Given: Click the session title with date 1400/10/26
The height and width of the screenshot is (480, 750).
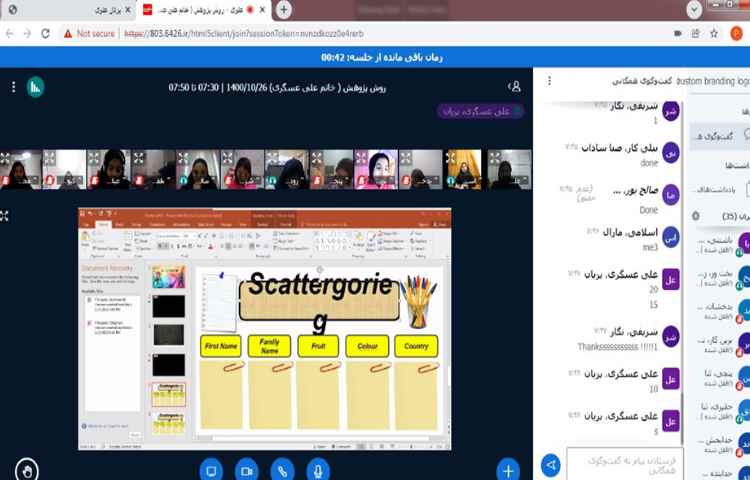Looking at the screenshot, I should pyautogui.click(x=277, y=87).
